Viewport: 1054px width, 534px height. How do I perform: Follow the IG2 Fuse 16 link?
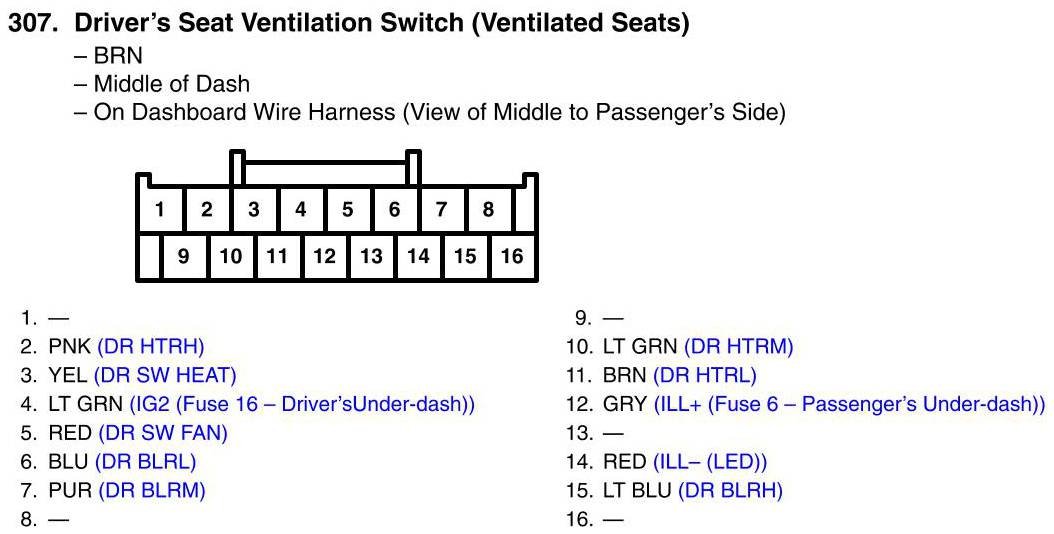coord(302,404)
